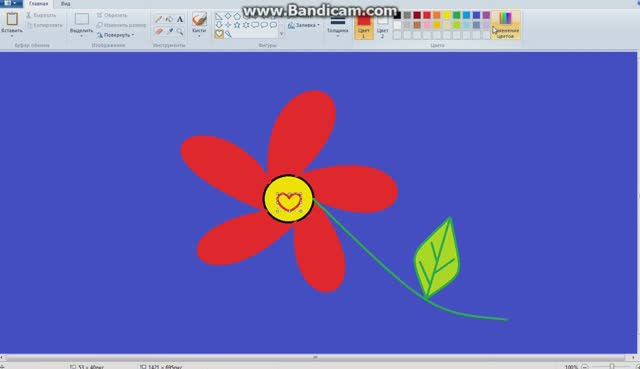
Task: Select the Magnifier zoom tool
Action: [180, 31]
